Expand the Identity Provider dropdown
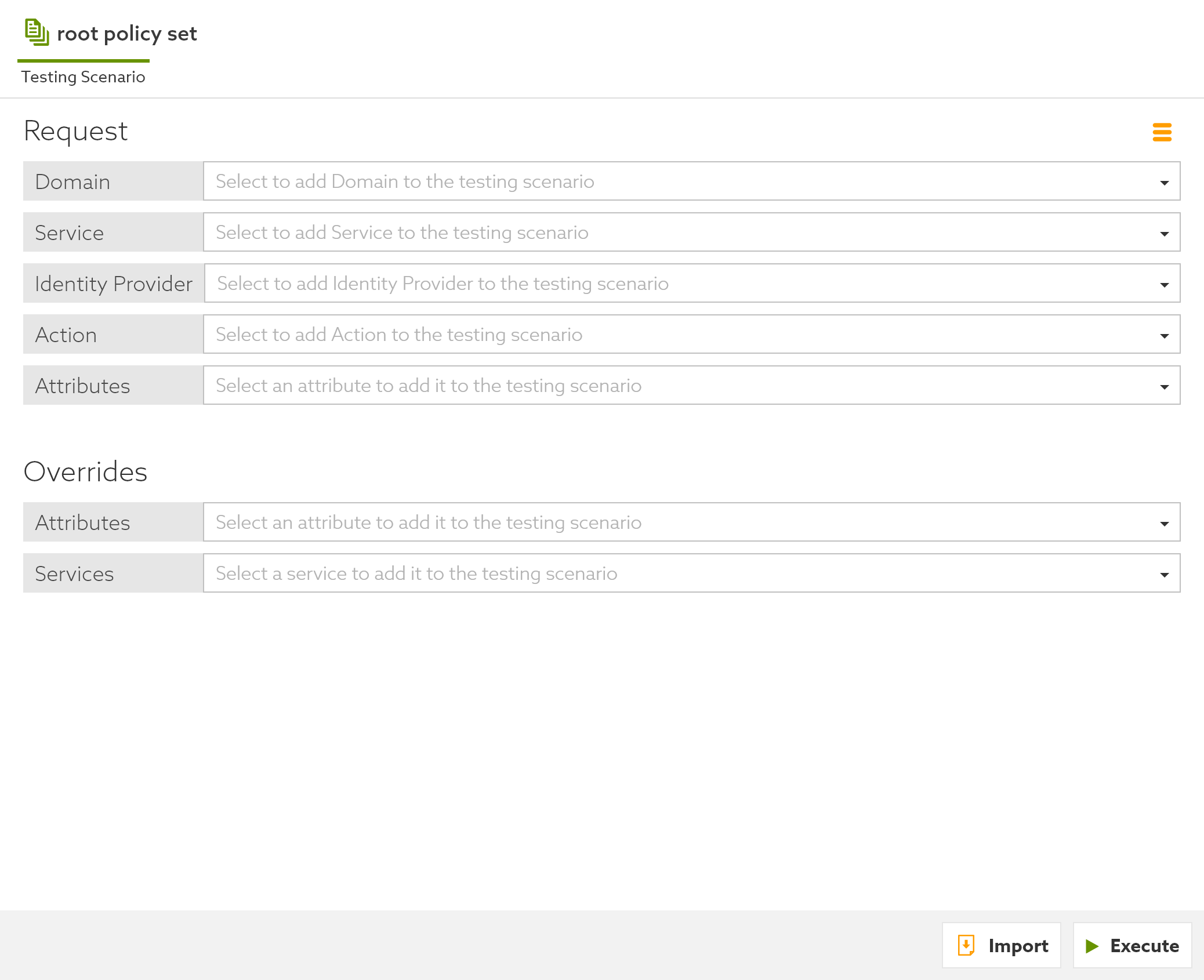Screen dimensions: 1204x980 point(1163,283)
